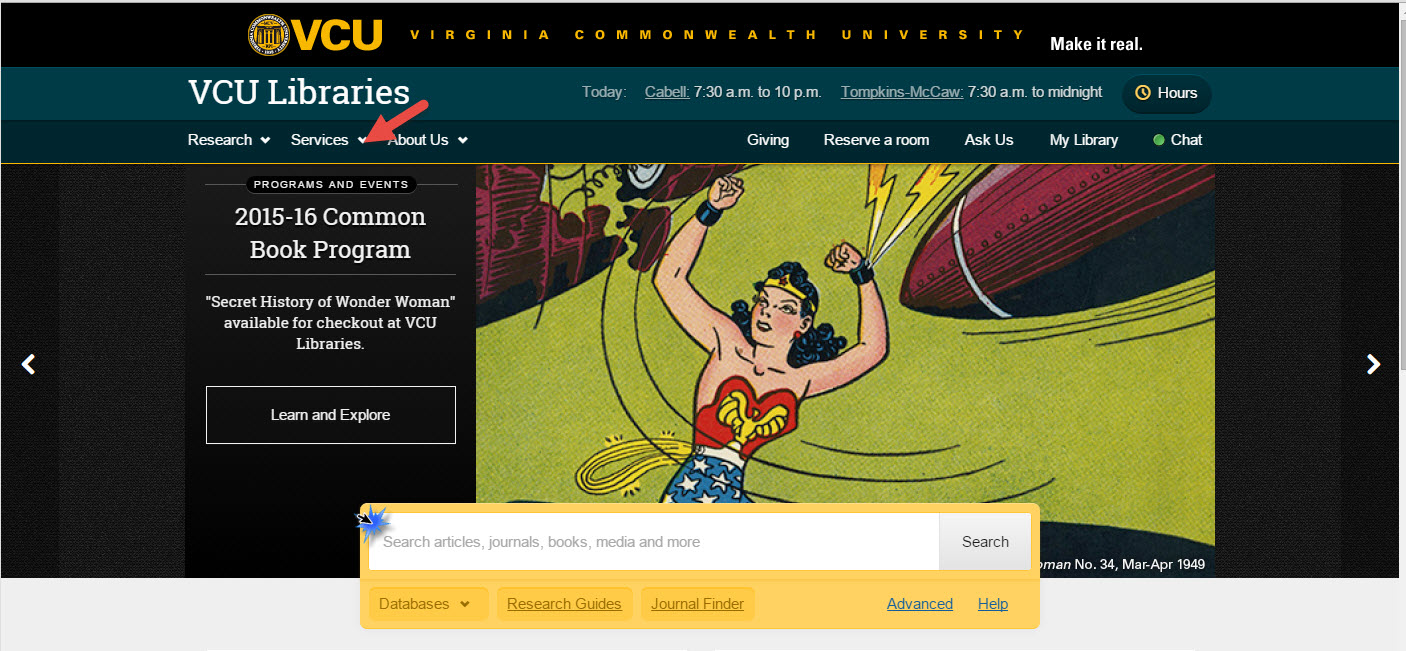Click the Learn and Explore button
The height and width of the screenshot is (651, 1406).
click(330, 414)
